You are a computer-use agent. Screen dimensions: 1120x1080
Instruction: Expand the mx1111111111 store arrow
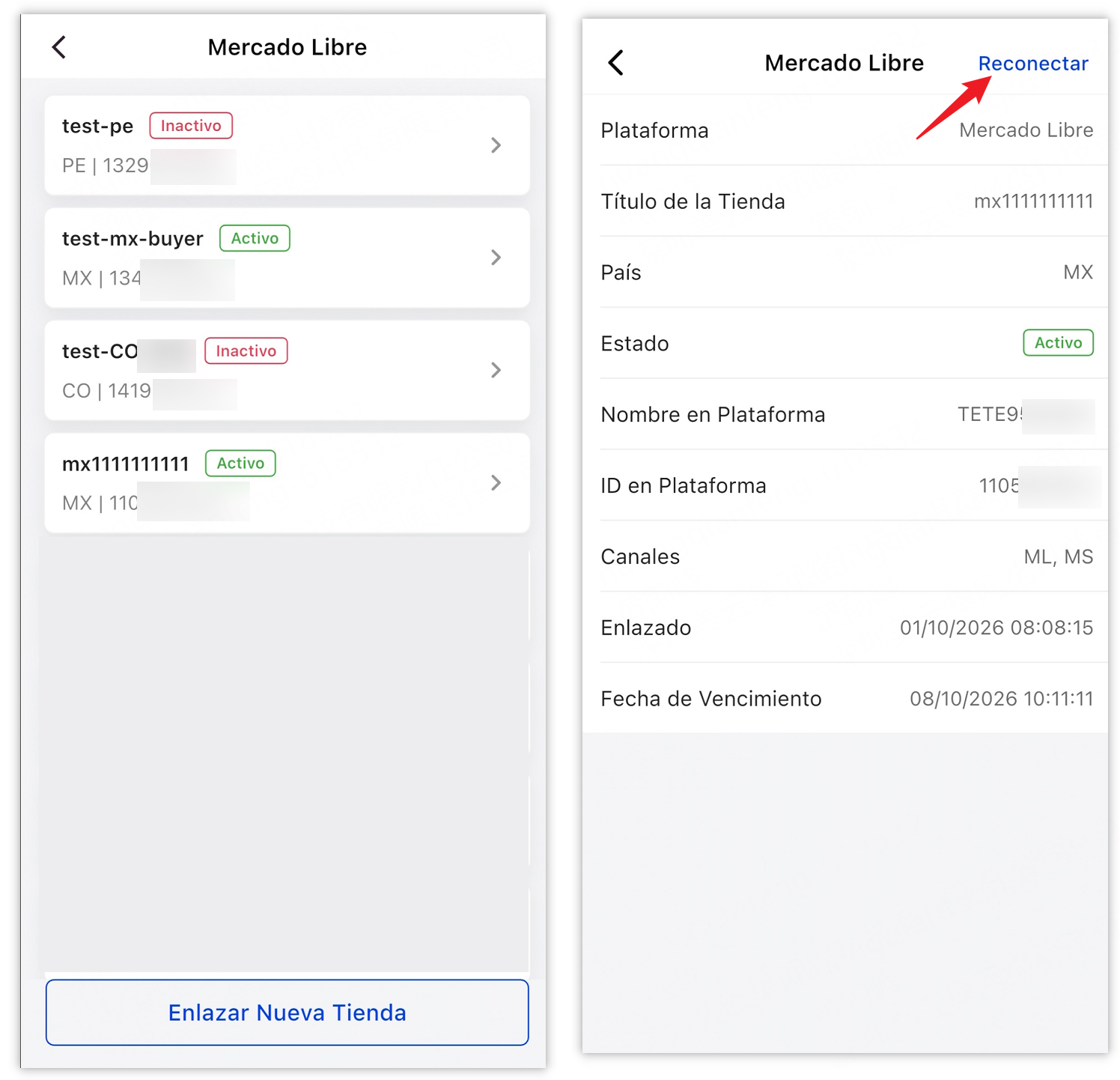(x=496, y=483)
